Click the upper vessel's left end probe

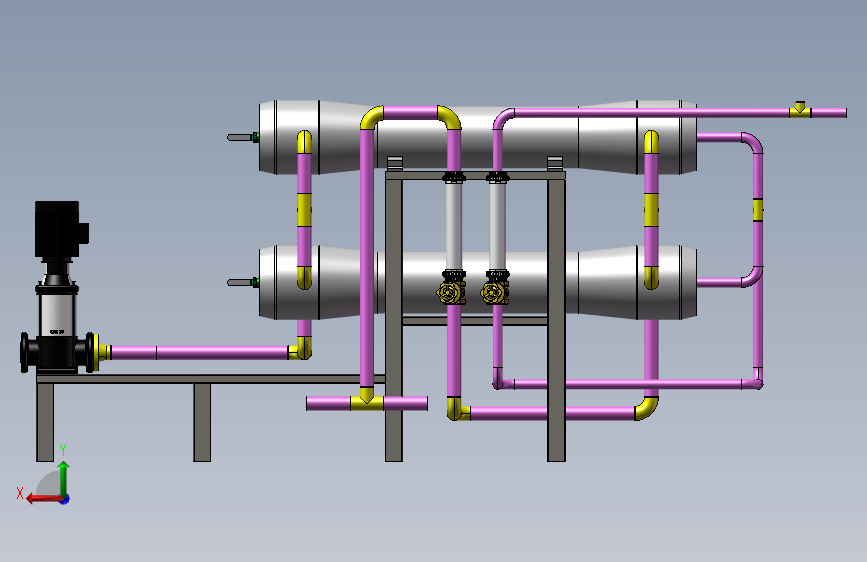coord(243,137)
